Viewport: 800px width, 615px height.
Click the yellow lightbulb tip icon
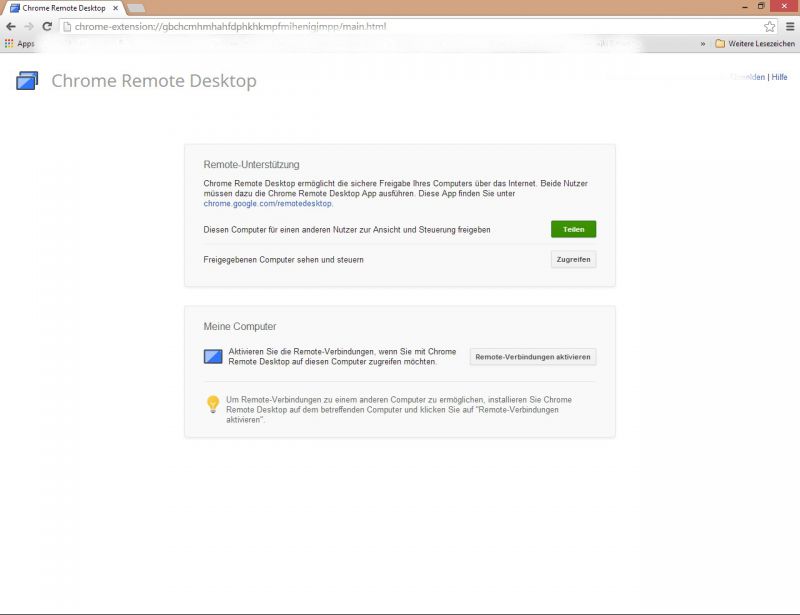[213, 404]
